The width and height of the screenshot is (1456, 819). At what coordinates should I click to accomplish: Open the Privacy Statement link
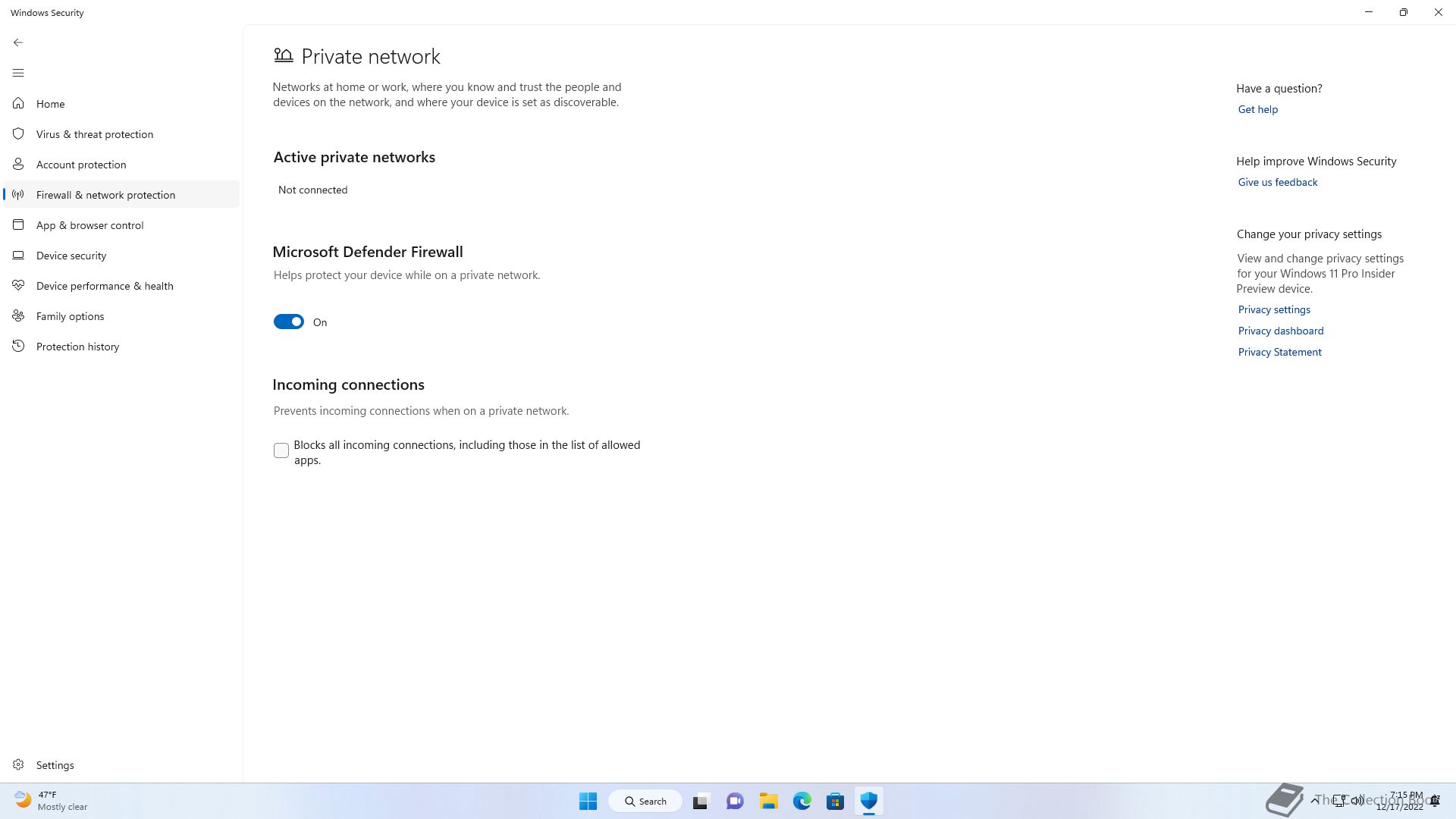pyautogui.click(x=1279, y=352)
